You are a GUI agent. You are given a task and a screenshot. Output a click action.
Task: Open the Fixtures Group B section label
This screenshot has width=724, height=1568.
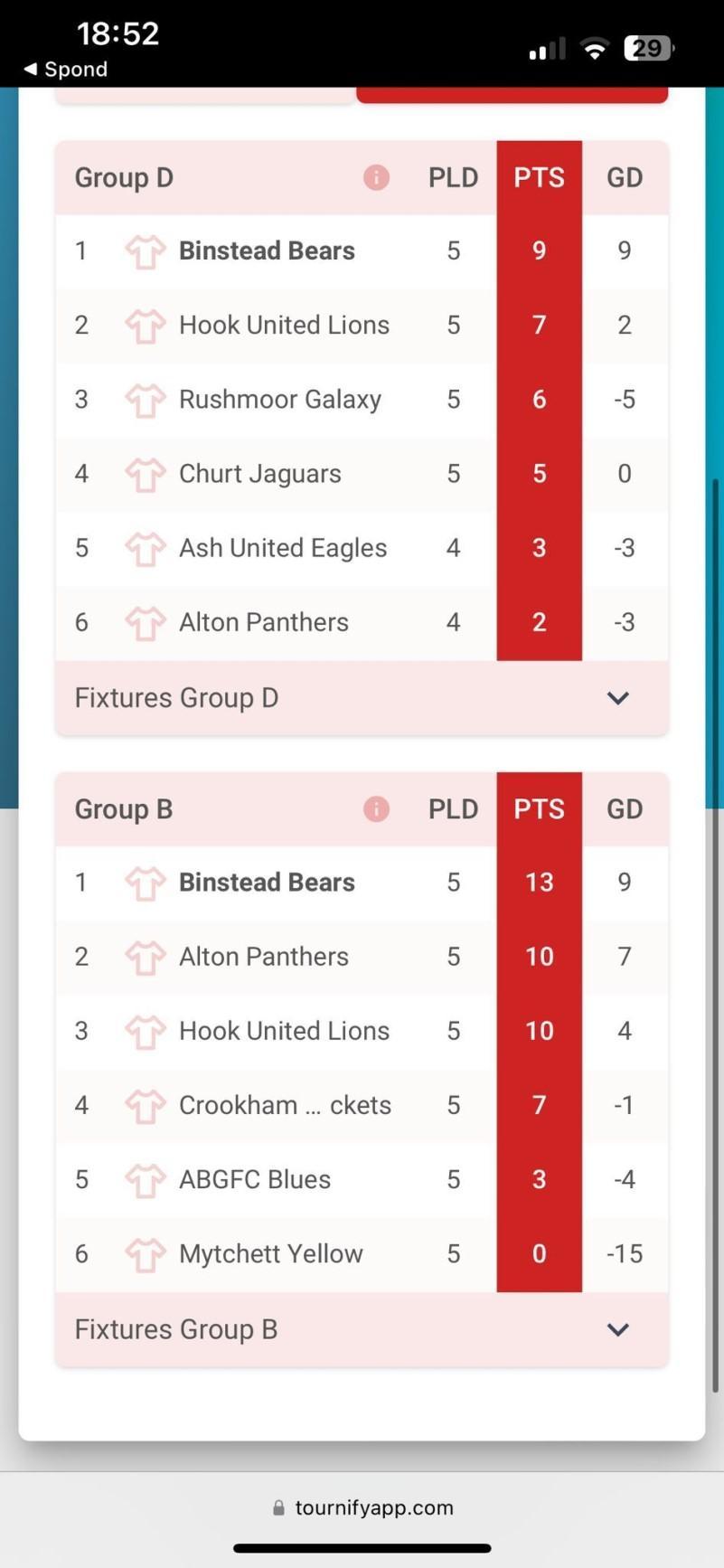click(x=176, y=1329)
